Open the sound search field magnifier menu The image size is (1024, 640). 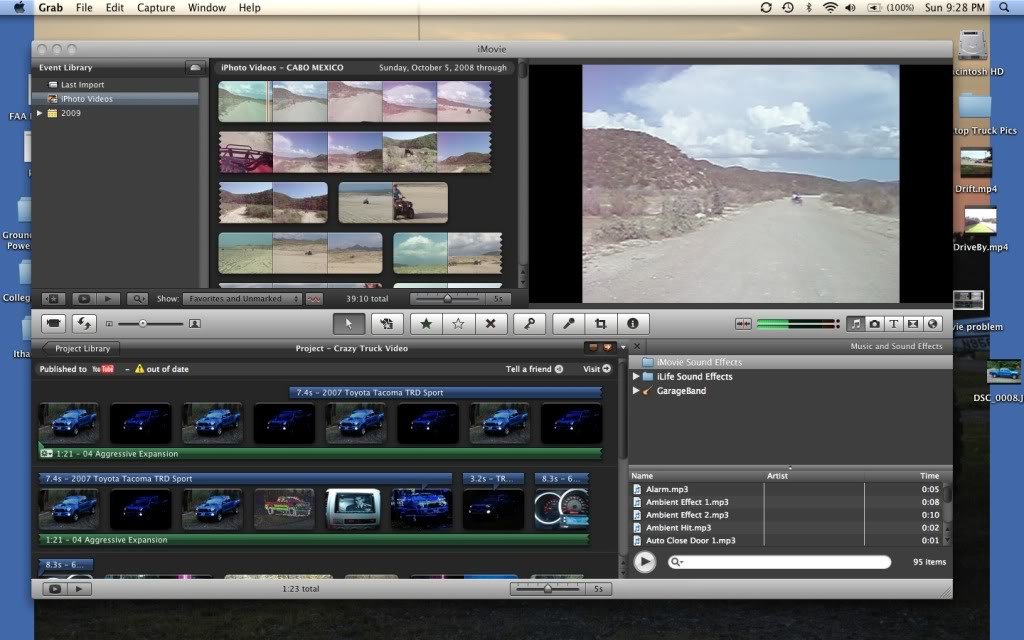click(677, 562)
